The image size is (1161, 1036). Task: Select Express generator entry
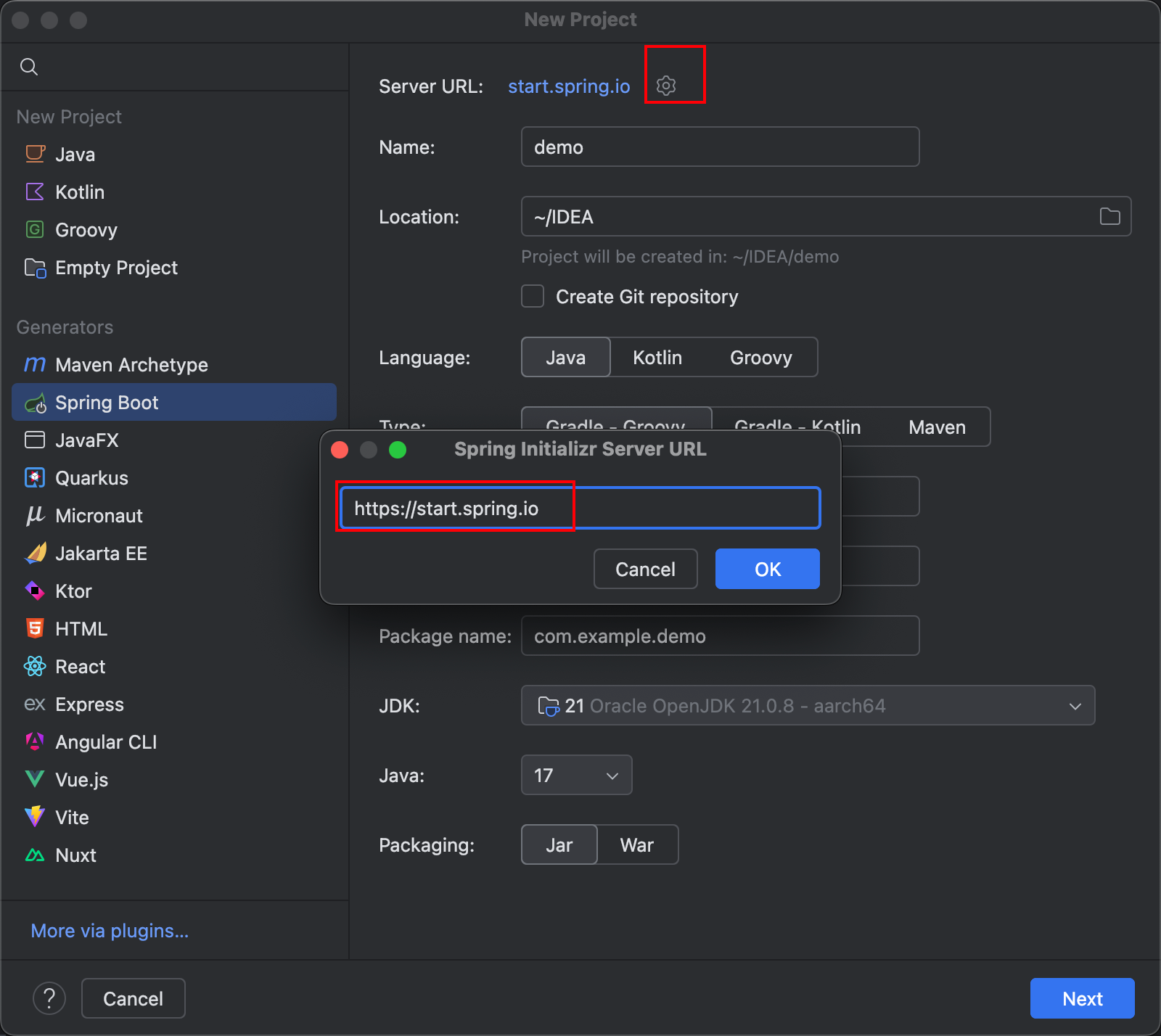tap(174, 704)
